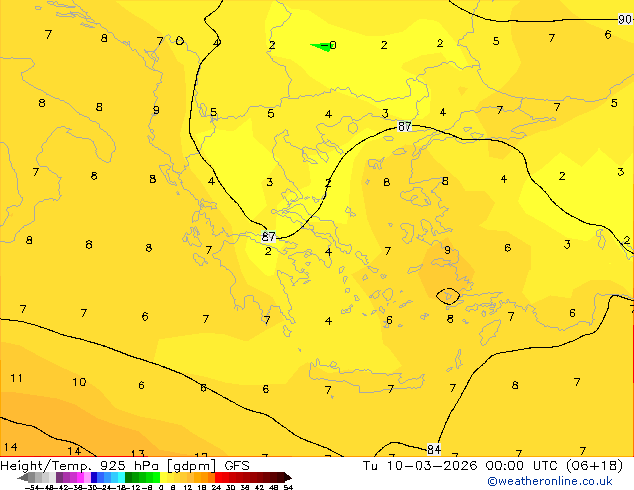Click the '10' temperature value
This screenshot has width=634, height=490.
[x=79, y=382]
